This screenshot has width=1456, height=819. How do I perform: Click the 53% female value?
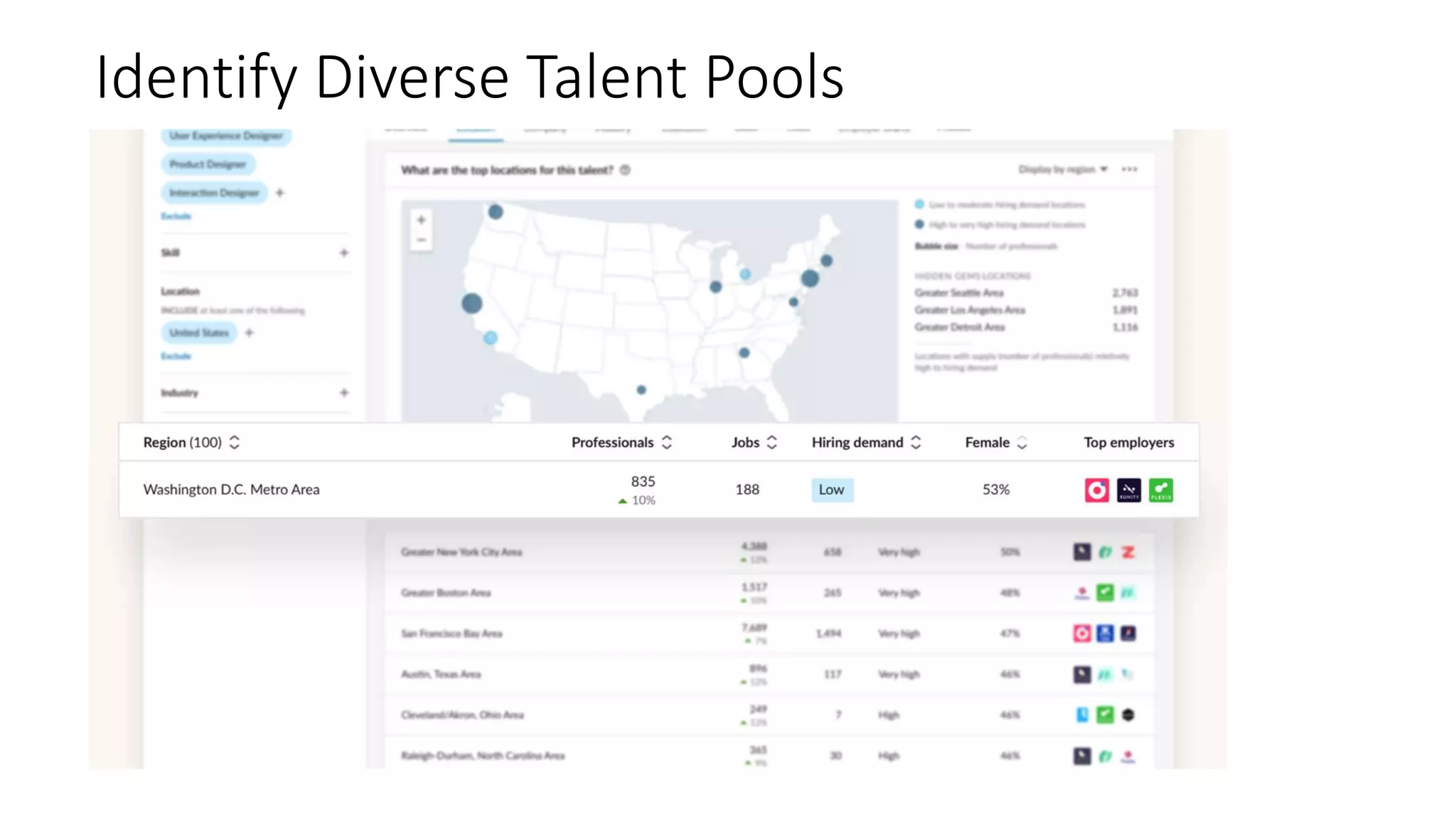996,489
